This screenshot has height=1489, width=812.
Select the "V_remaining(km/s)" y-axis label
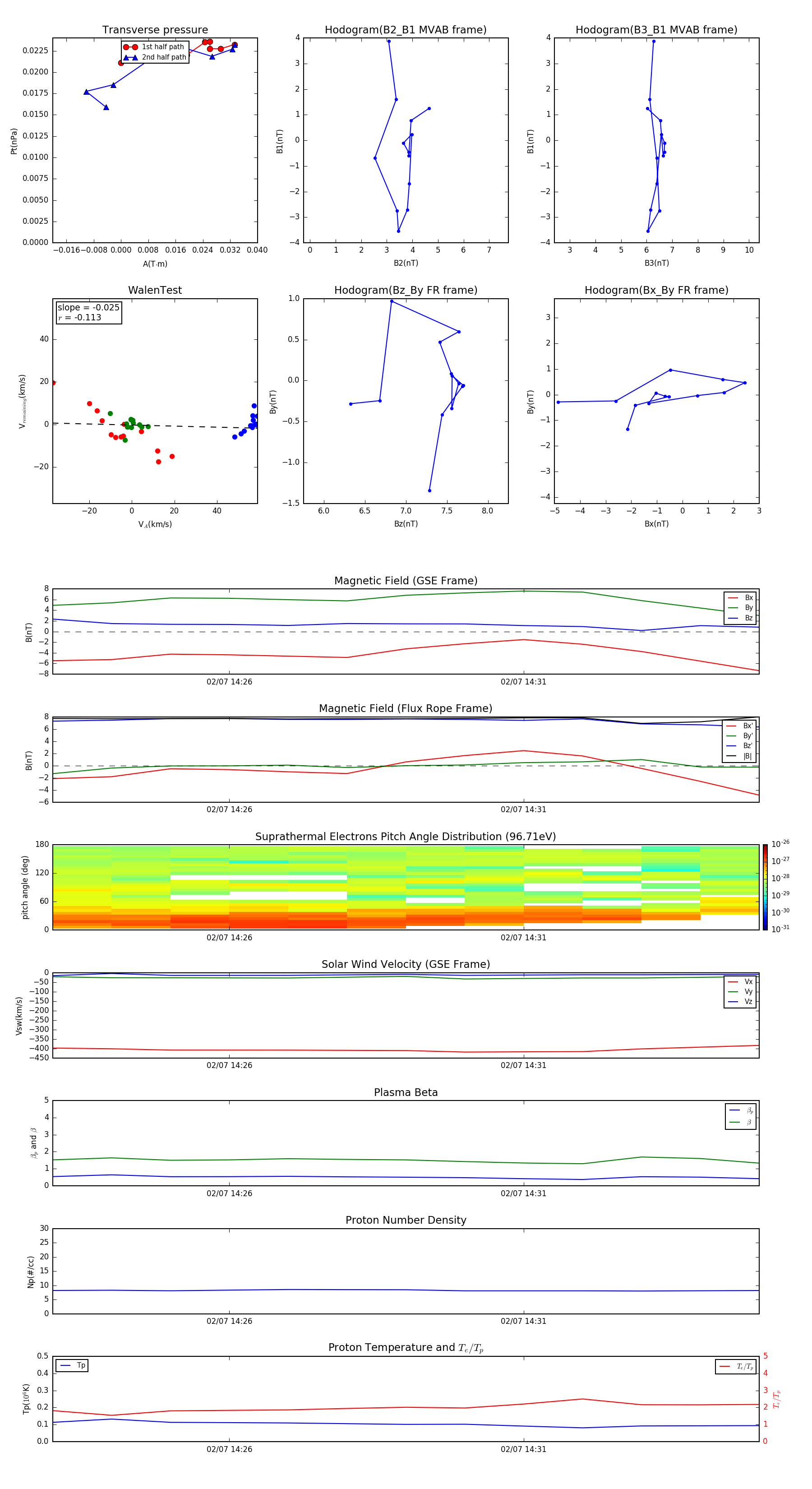point(22,401)
